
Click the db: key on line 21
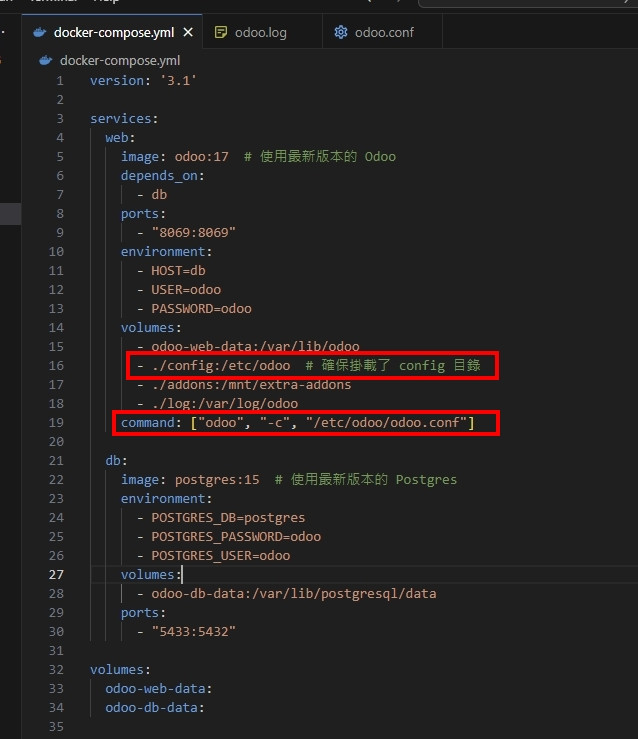[x=116, y=460]
